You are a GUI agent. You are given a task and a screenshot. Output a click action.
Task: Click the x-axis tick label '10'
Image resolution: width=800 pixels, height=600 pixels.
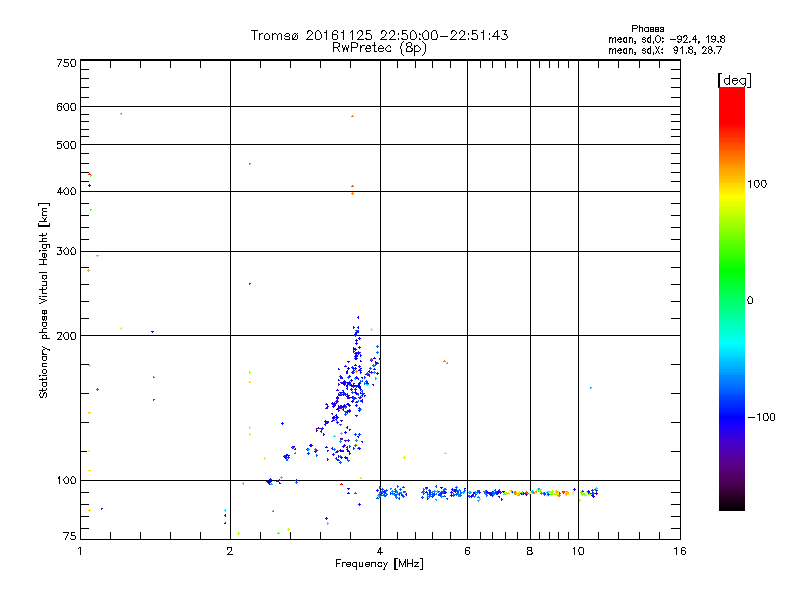pyautogui.click(x=578, y=551)
